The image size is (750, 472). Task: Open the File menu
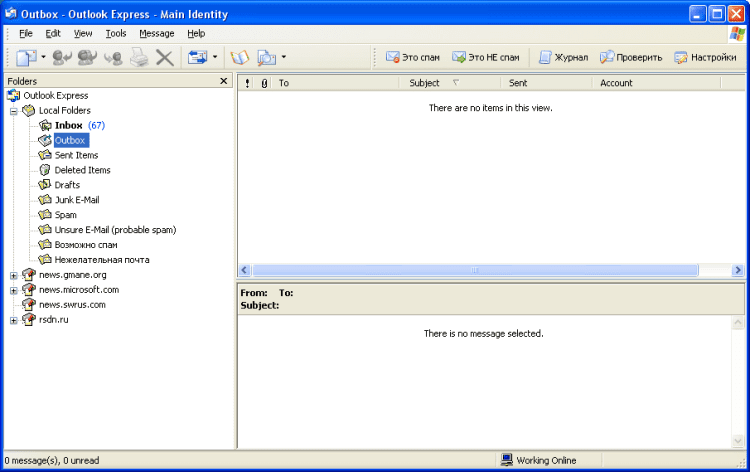pos(25,33)
